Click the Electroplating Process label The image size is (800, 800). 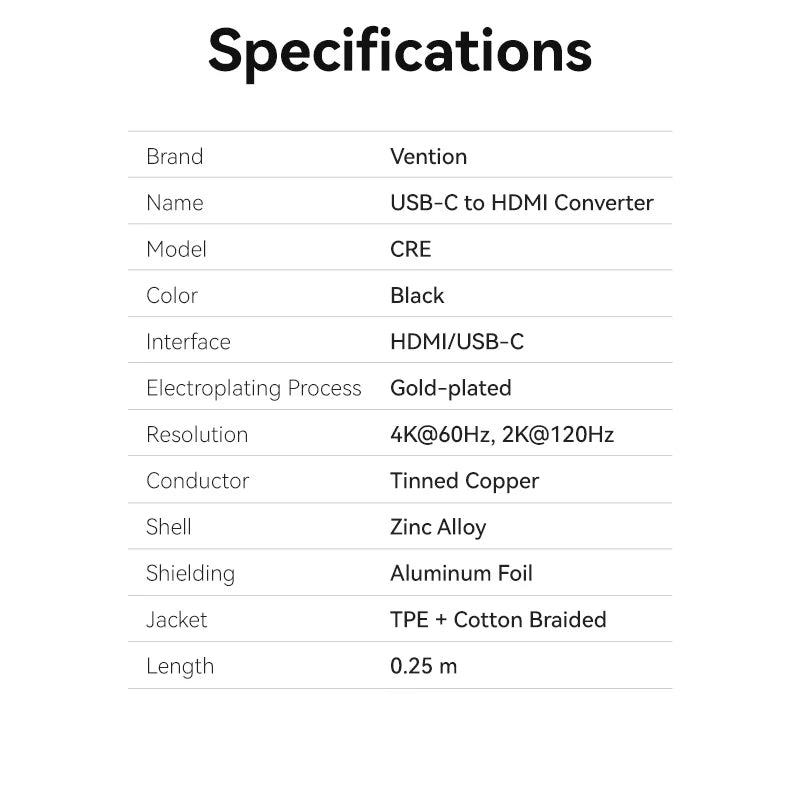pos(253,388)
